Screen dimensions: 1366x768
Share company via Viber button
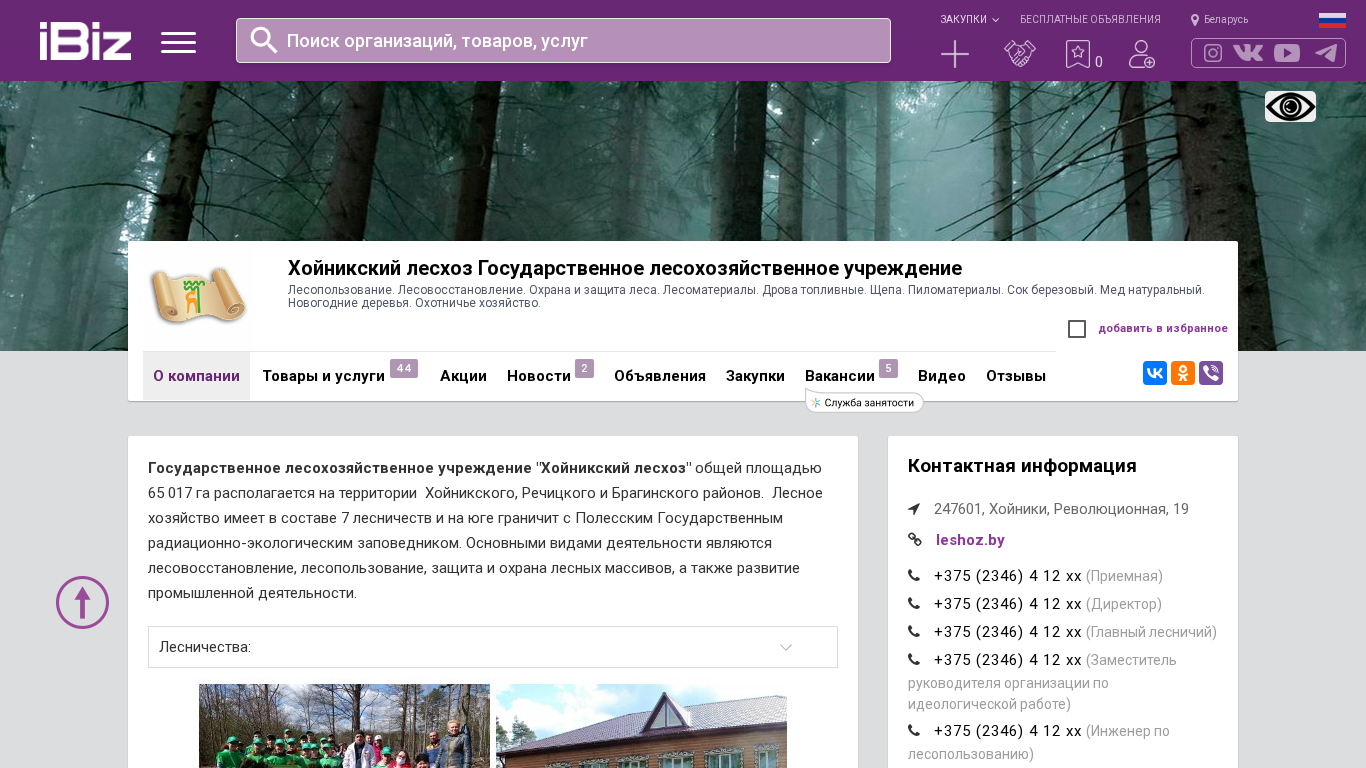pos(1211,373)
